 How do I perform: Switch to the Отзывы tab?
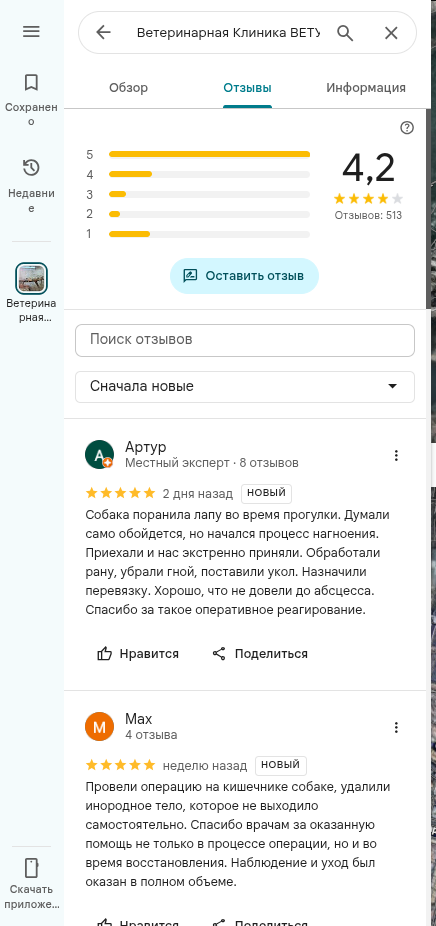coord(248,88)
